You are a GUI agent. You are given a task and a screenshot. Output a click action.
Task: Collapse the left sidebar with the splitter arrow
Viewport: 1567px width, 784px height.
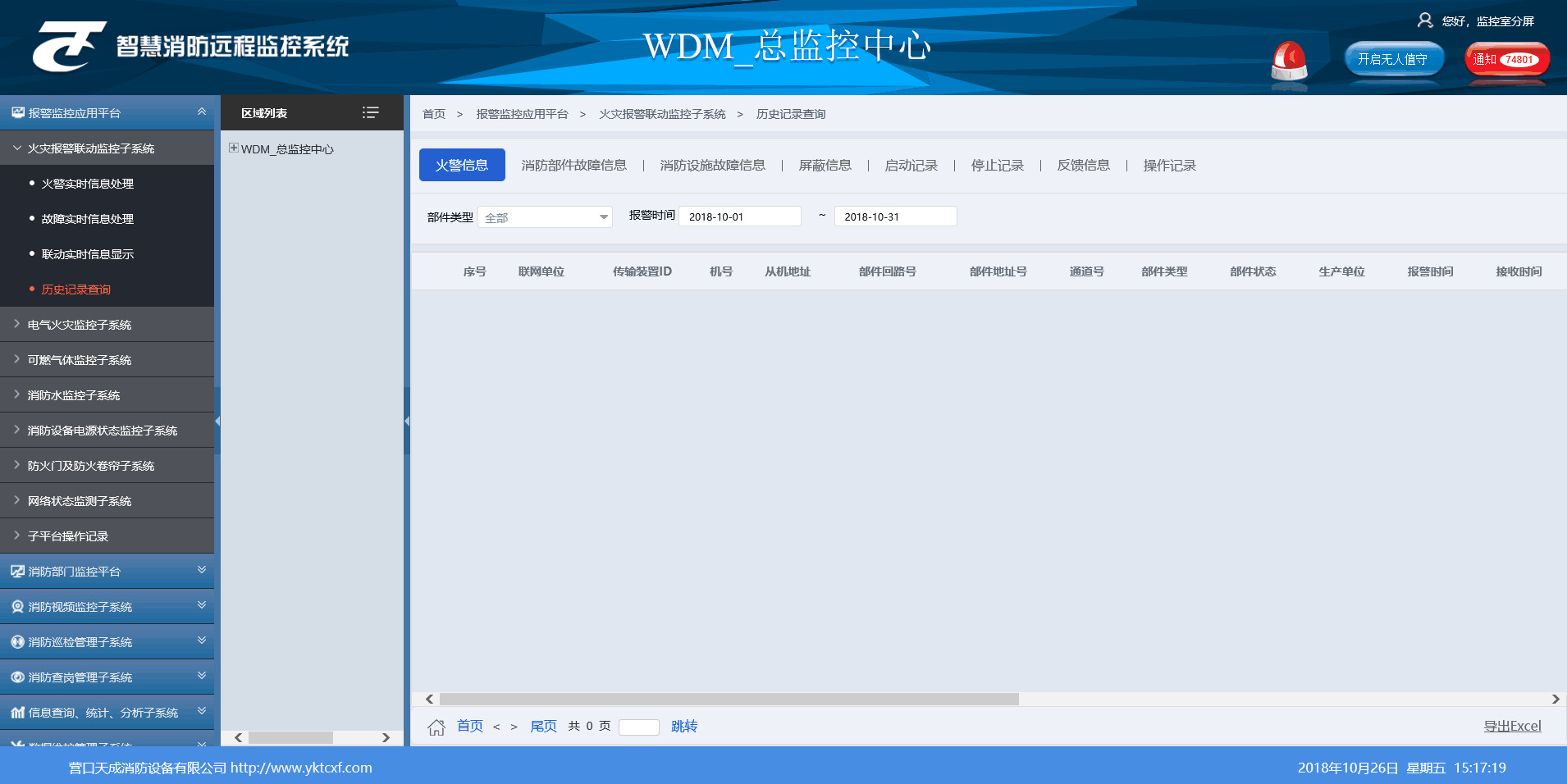point(217,421)
